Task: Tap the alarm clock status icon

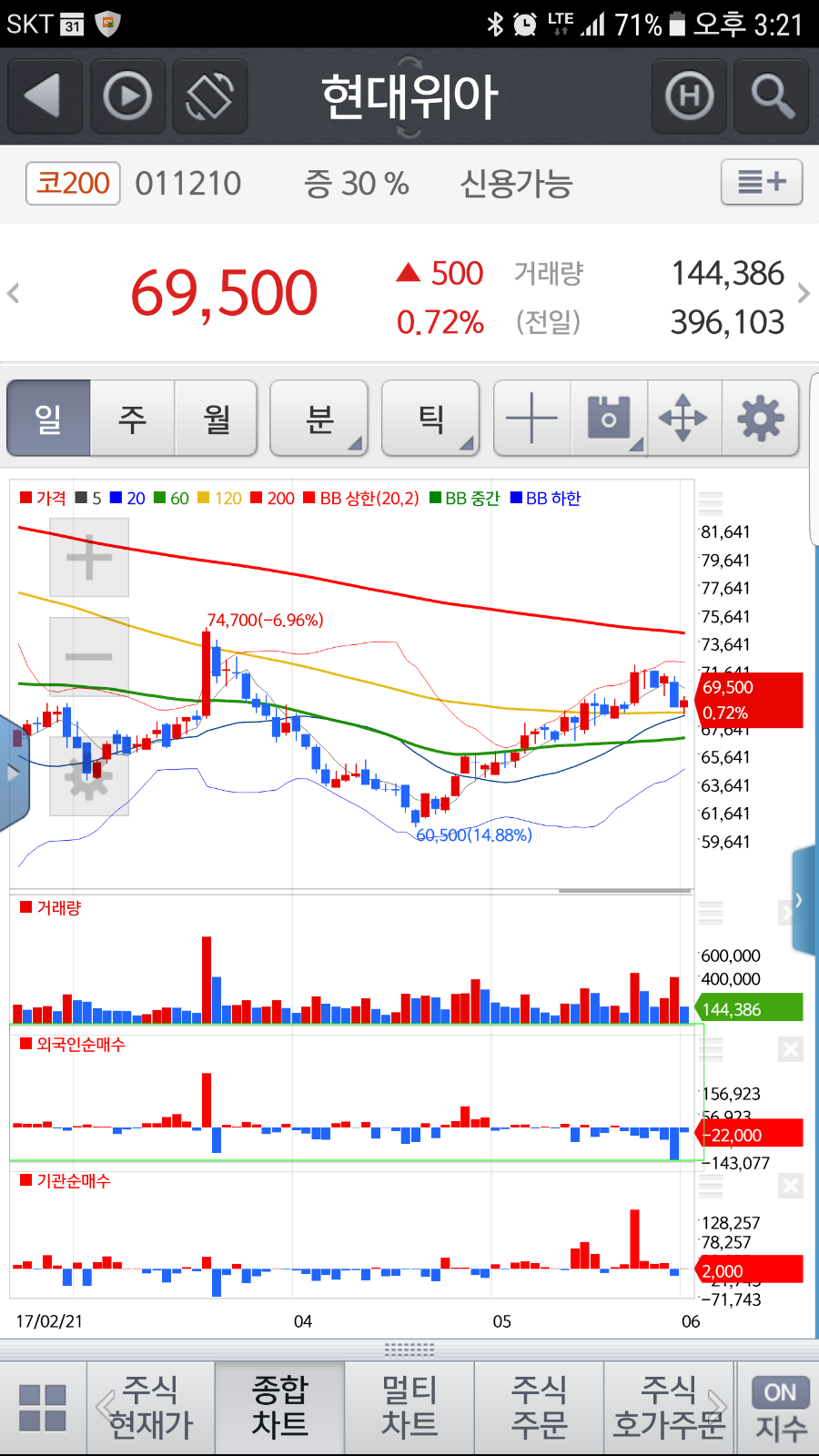Action: [525, 24]
